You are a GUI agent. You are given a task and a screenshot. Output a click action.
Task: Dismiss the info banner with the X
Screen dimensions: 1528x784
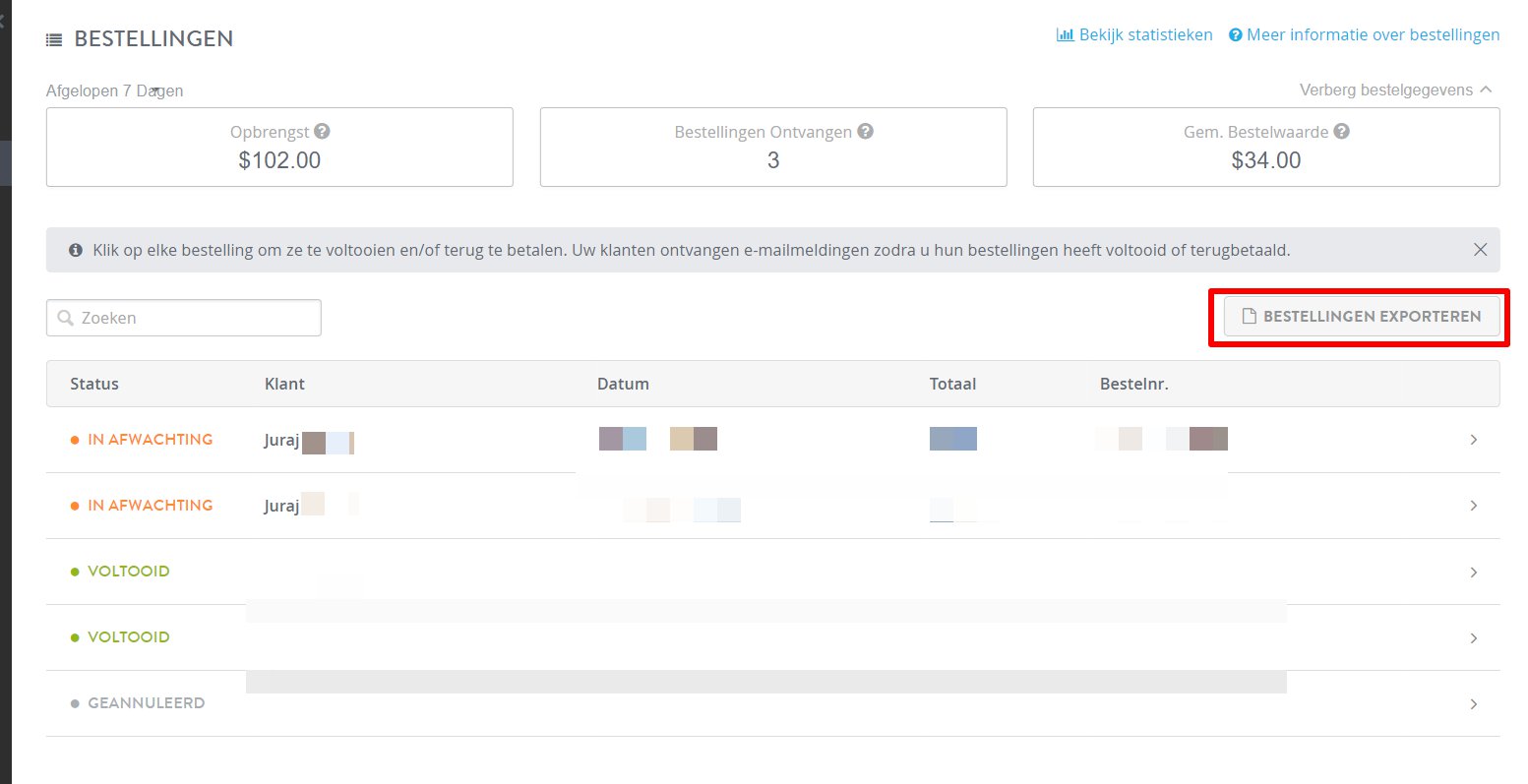[1480, 250]
